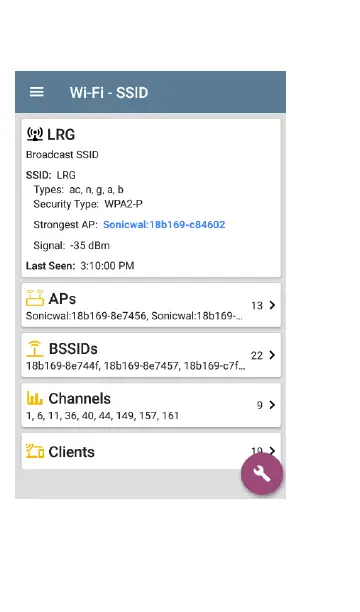The width and height of the screenshot is (360, 612).
Task: Open the Clients card heading
Action: pos(71,452)
